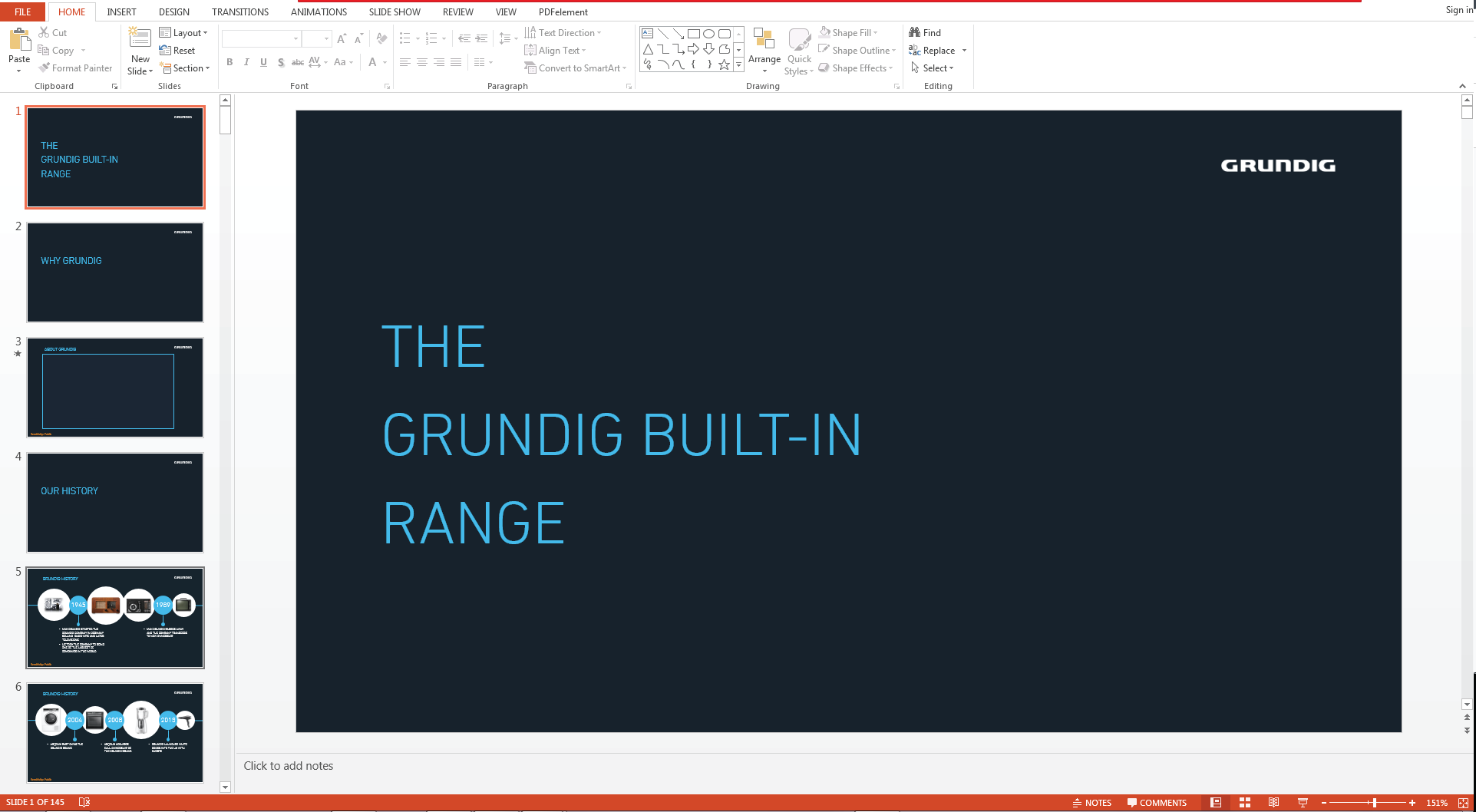
Task: Toggle the Comments pane in status bar
Action: point(1157,803)
